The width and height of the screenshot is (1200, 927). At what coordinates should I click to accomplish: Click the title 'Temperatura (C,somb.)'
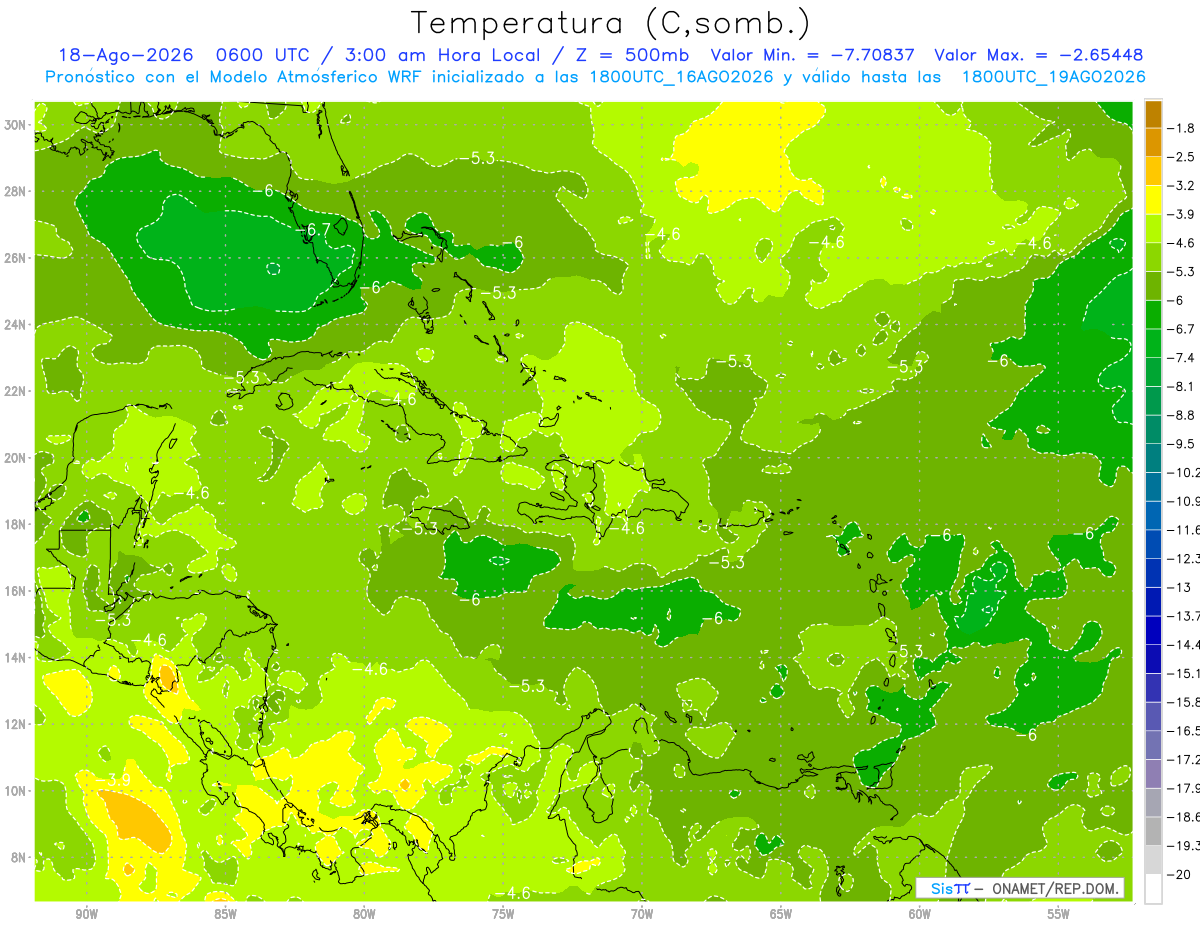click(611, 23)
